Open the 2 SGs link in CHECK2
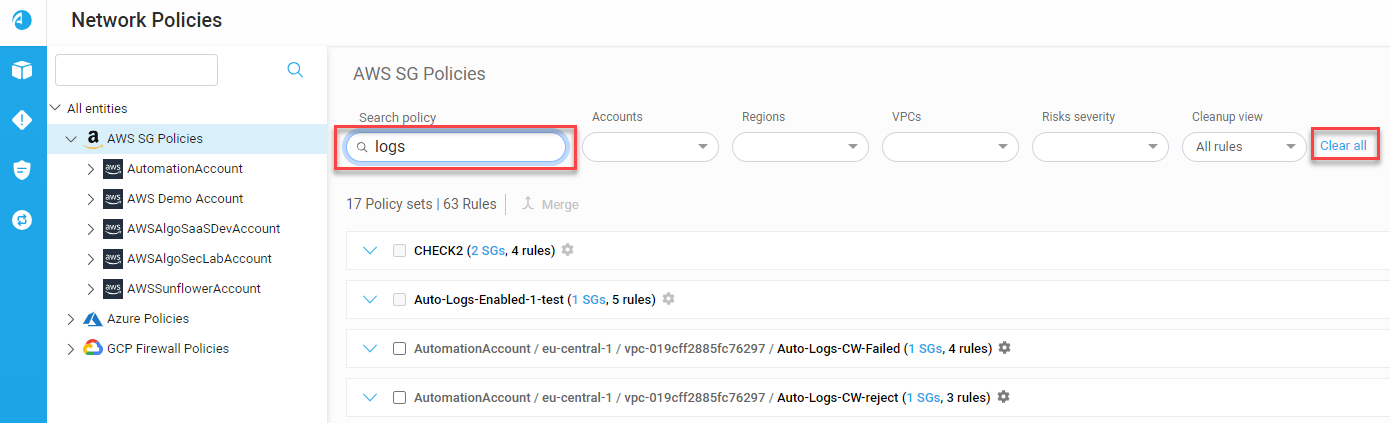1390x423 pixels. [488, 251]
